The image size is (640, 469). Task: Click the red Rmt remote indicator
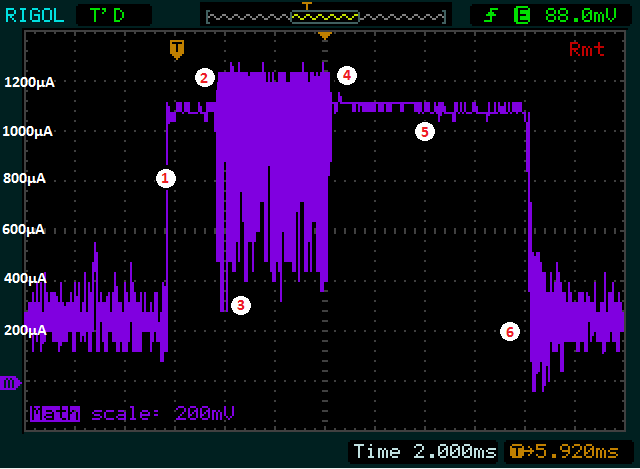[587, 49]
